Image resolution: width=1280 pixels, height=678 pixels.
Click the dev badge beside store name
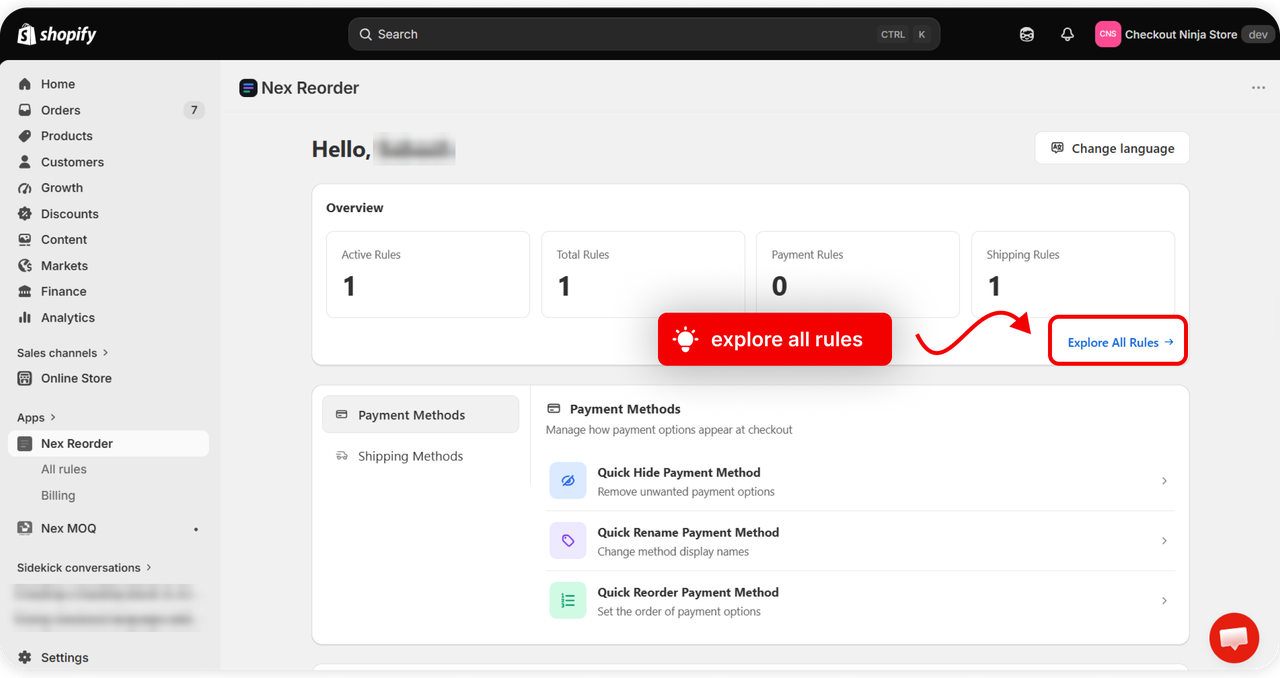(x=1258, y=34)
